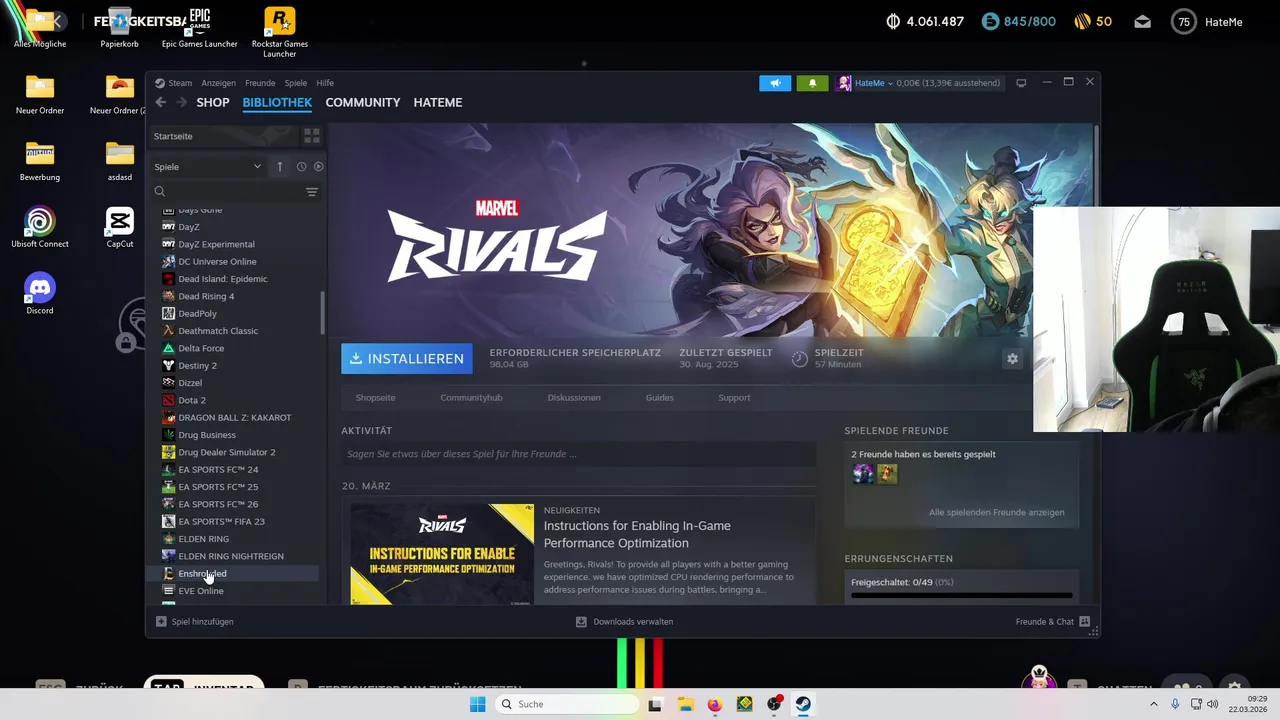The image size is (1280, 720).
Task: Switch to the SHOP tab
Action: click(213, 102)
